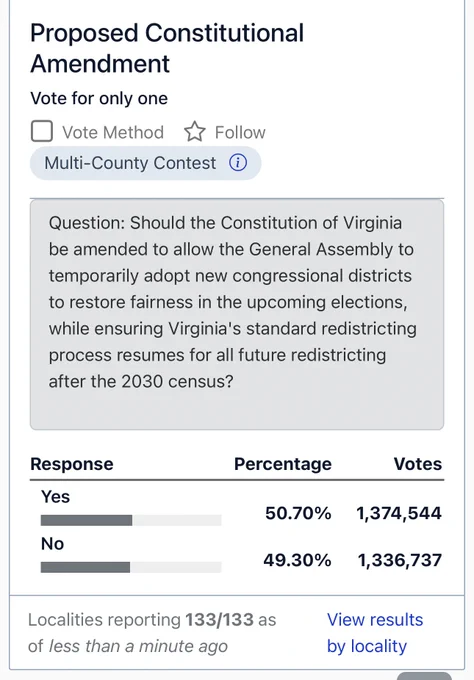Click the Response column header
The height and width of the screenshot is (680, 474).
point(72,464)
